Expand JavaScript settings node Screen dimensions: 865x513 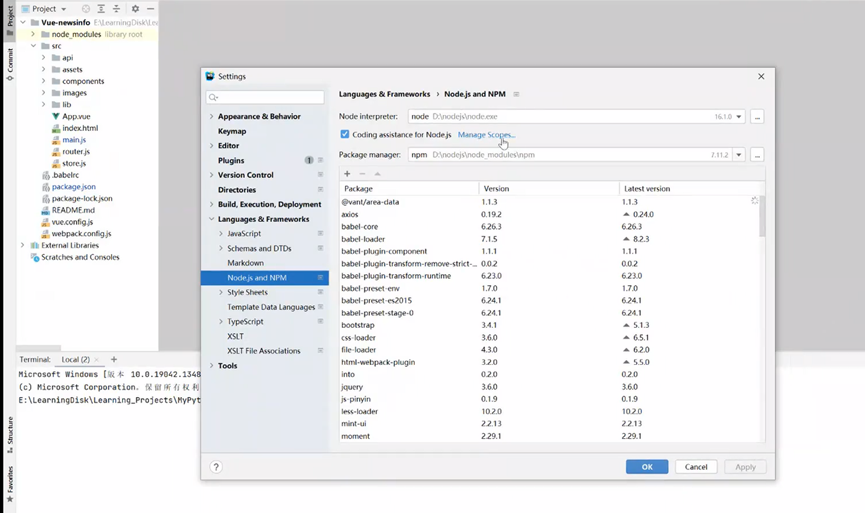[x=221, y=233]
